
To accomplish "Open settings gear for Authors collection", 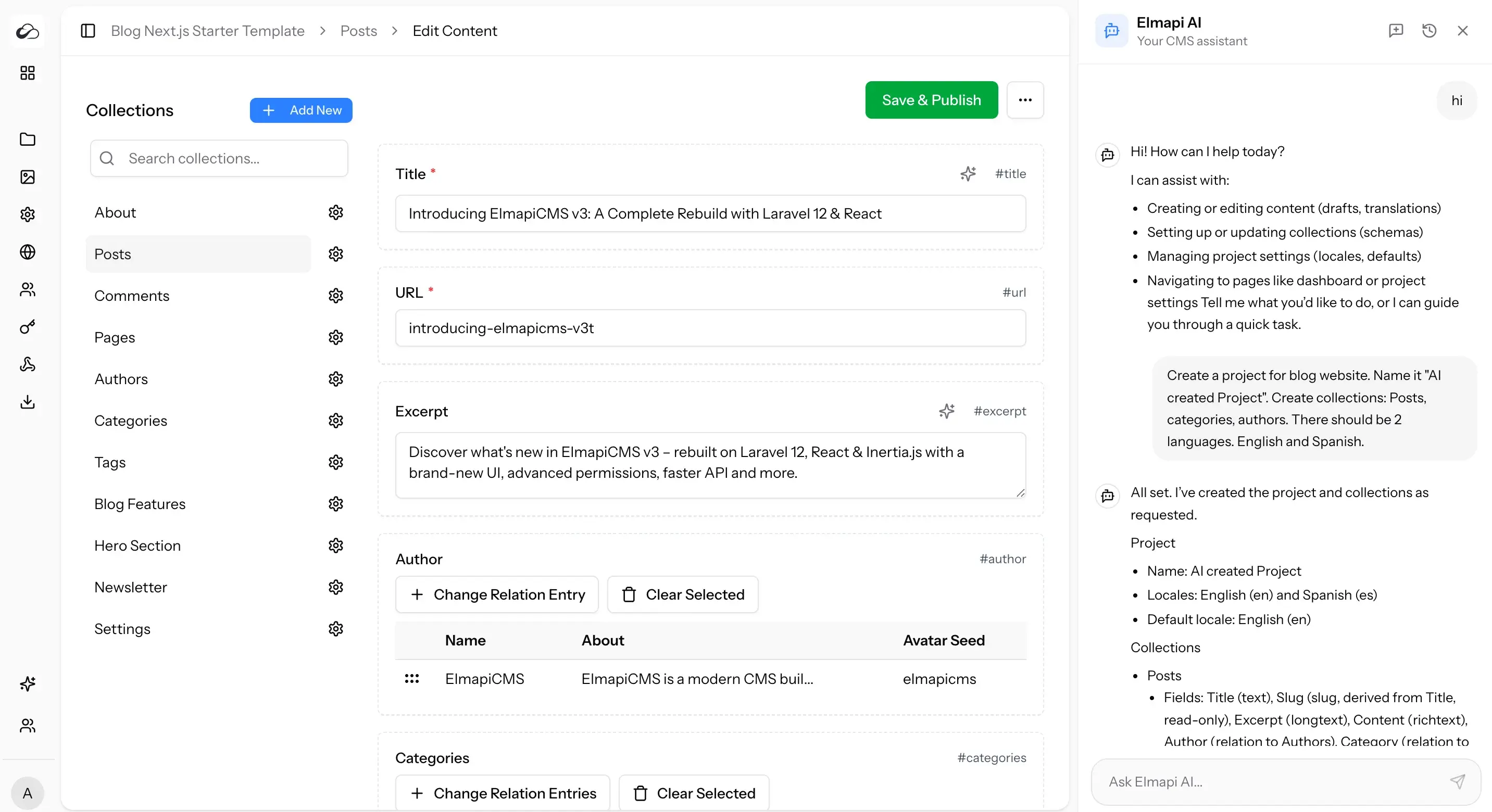I will click(336, 379).
